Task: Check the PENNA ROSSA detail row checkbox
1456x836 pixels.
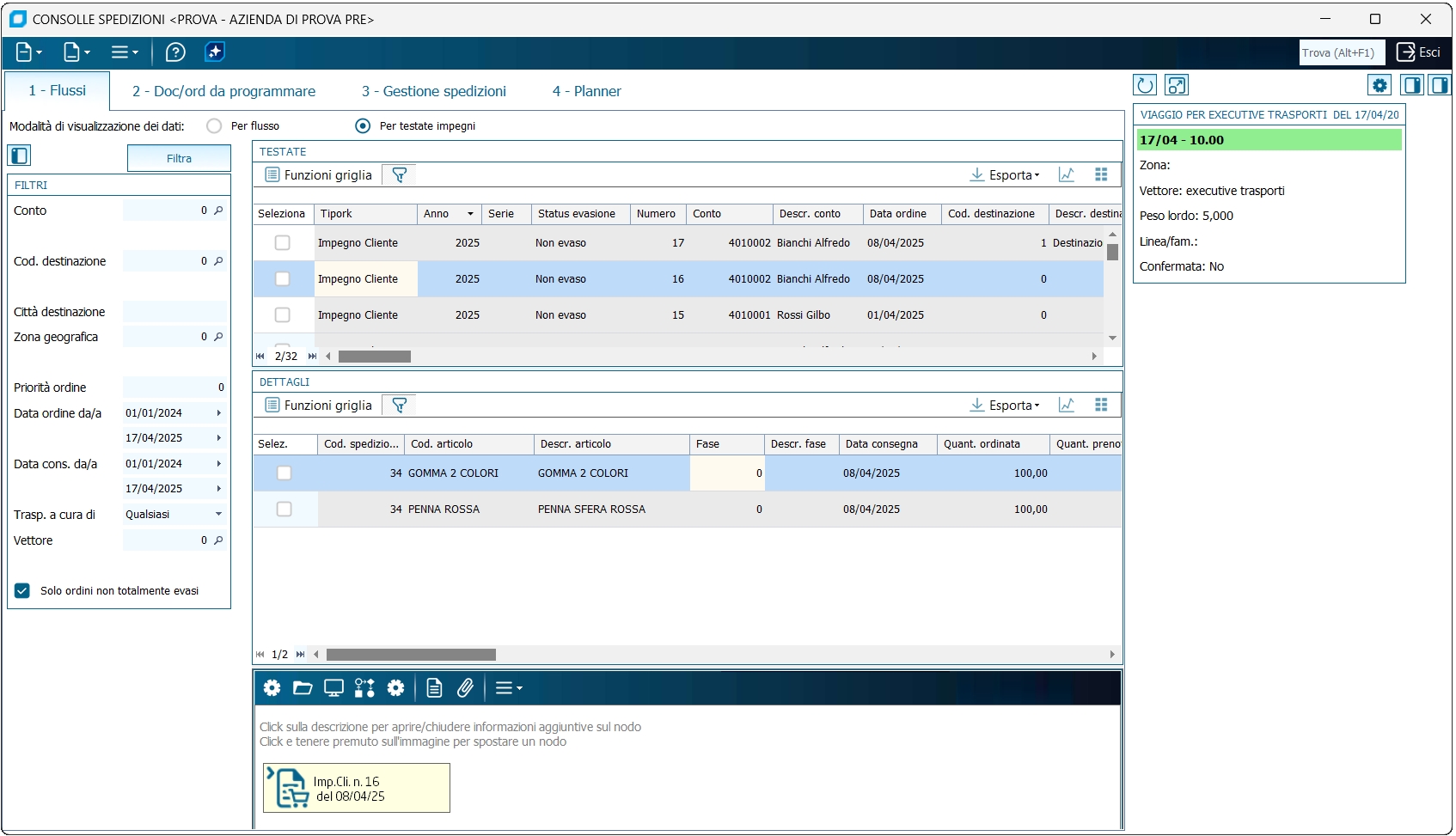Action: [284, 510]
